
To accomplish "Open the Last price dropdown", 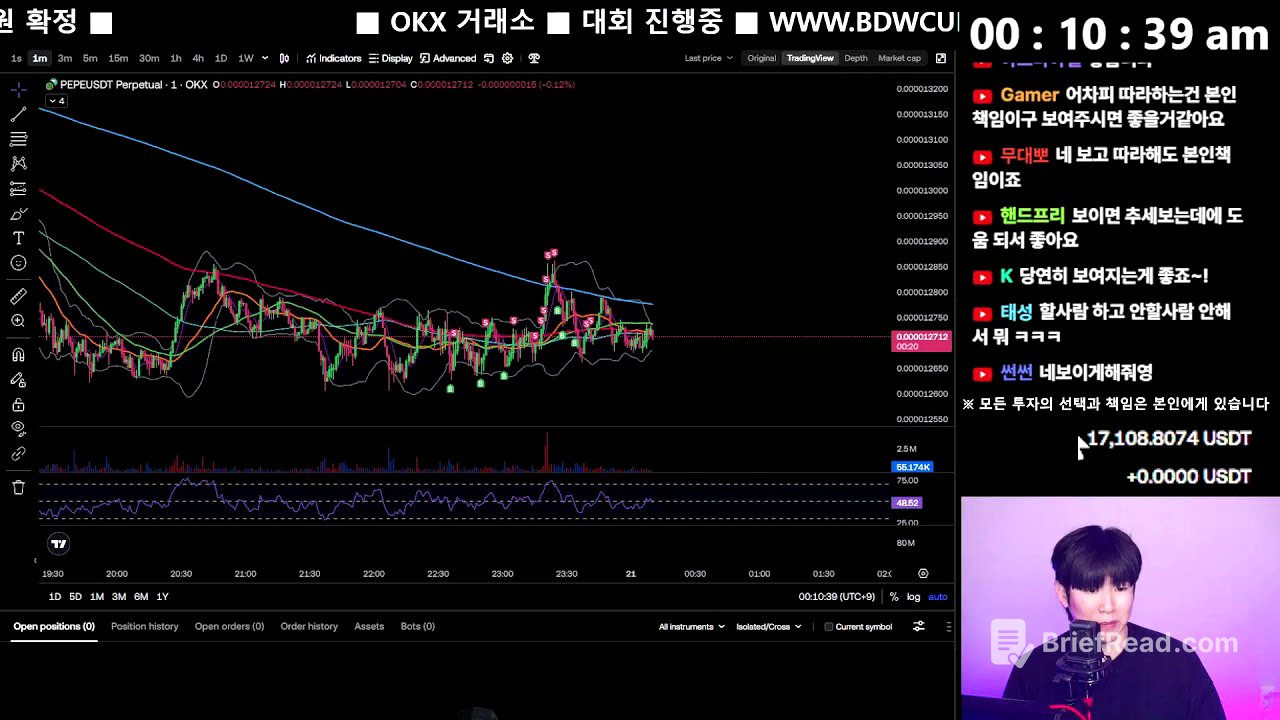I will [x=708, y=58].
